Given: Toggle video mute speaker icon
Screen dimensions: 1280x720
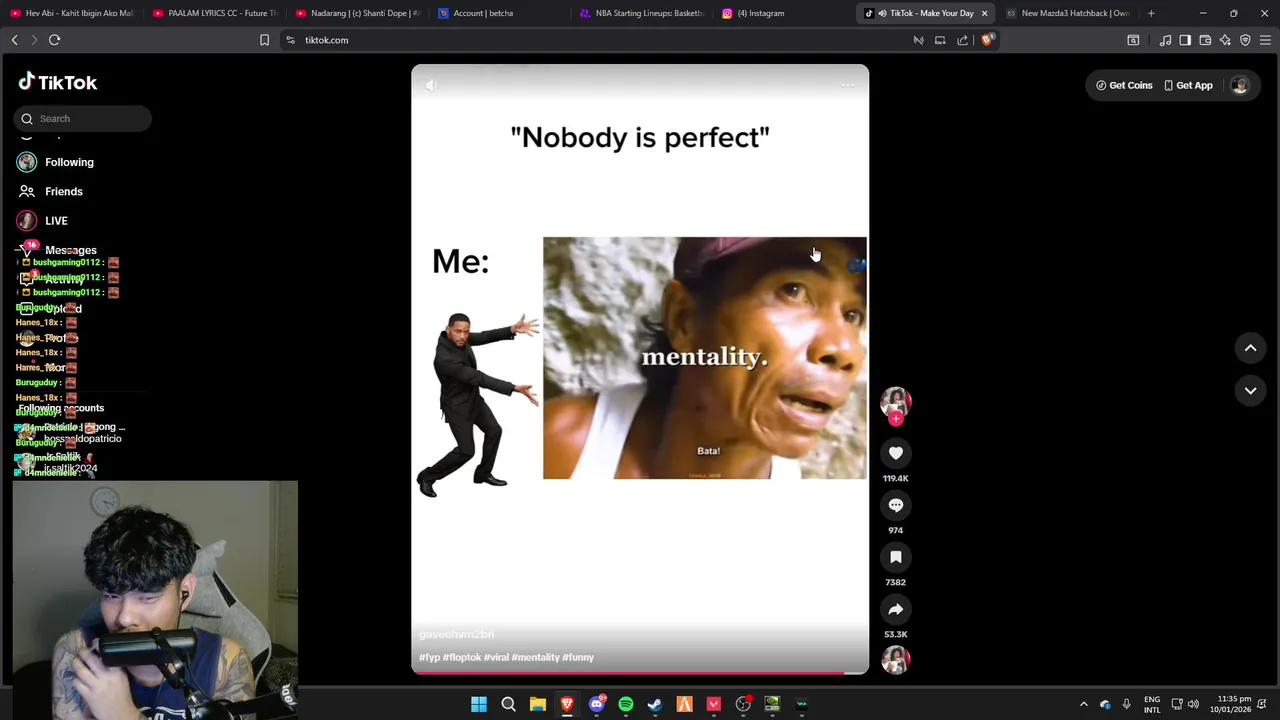Looking at the screenshot, I should coord(431,85).
